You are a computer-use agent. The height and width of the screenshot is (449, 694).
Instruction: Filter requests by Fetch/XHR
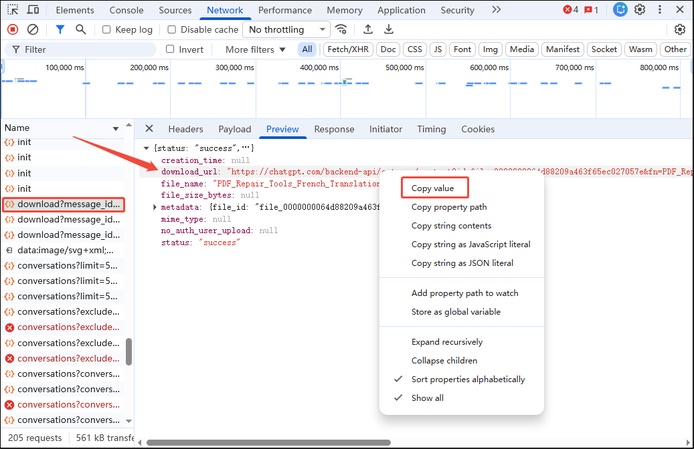coord(348,49)
